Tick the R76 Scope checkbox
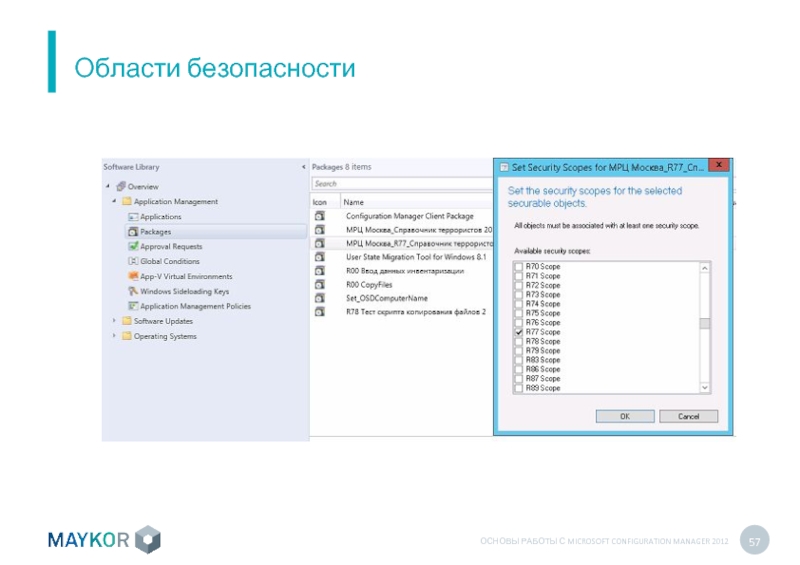 coord(519,323)
